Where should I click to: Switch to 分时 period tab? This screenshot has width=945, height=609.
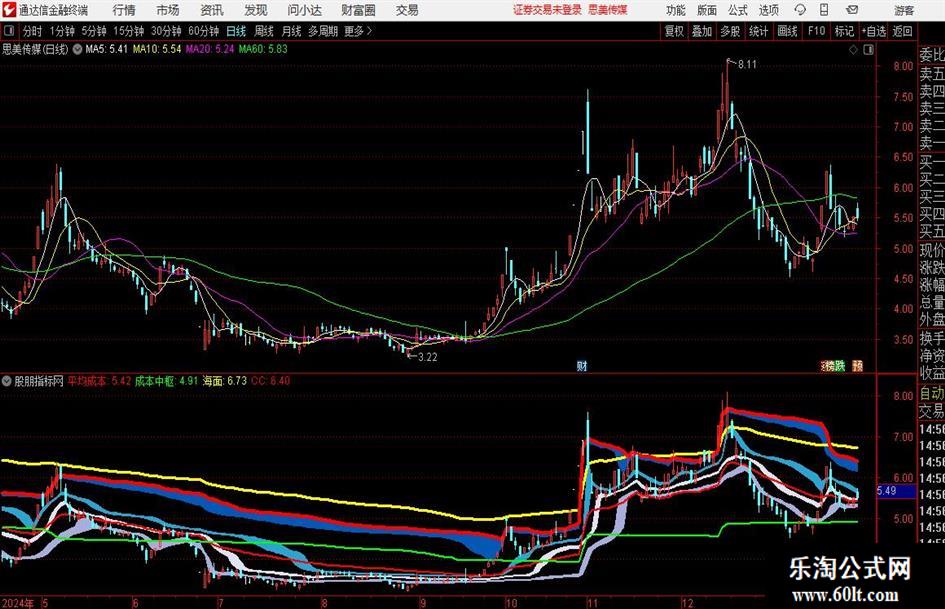click(x=33, y=31)
